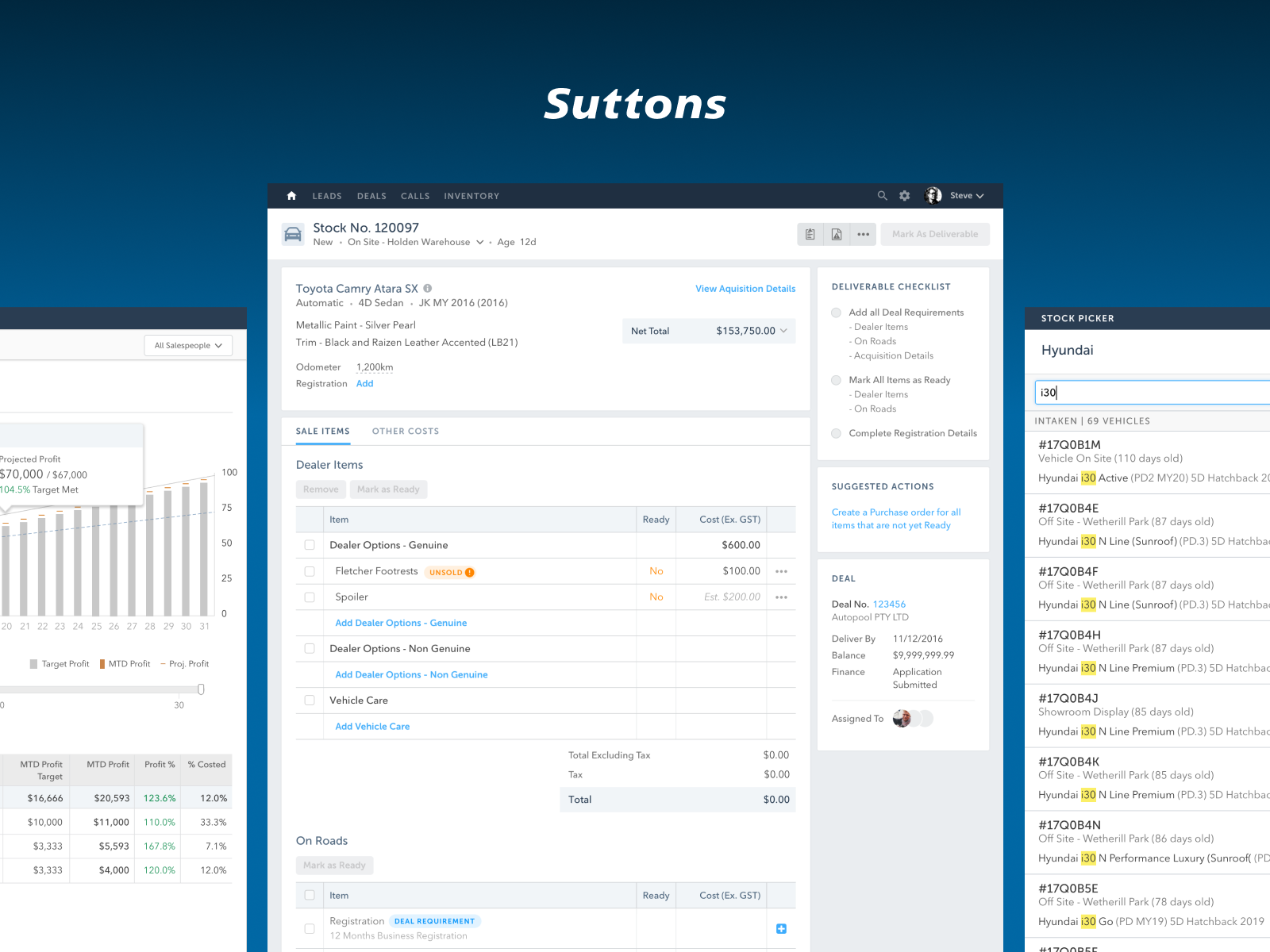Click the Target Profit legend item

click(x=60, y=664)
